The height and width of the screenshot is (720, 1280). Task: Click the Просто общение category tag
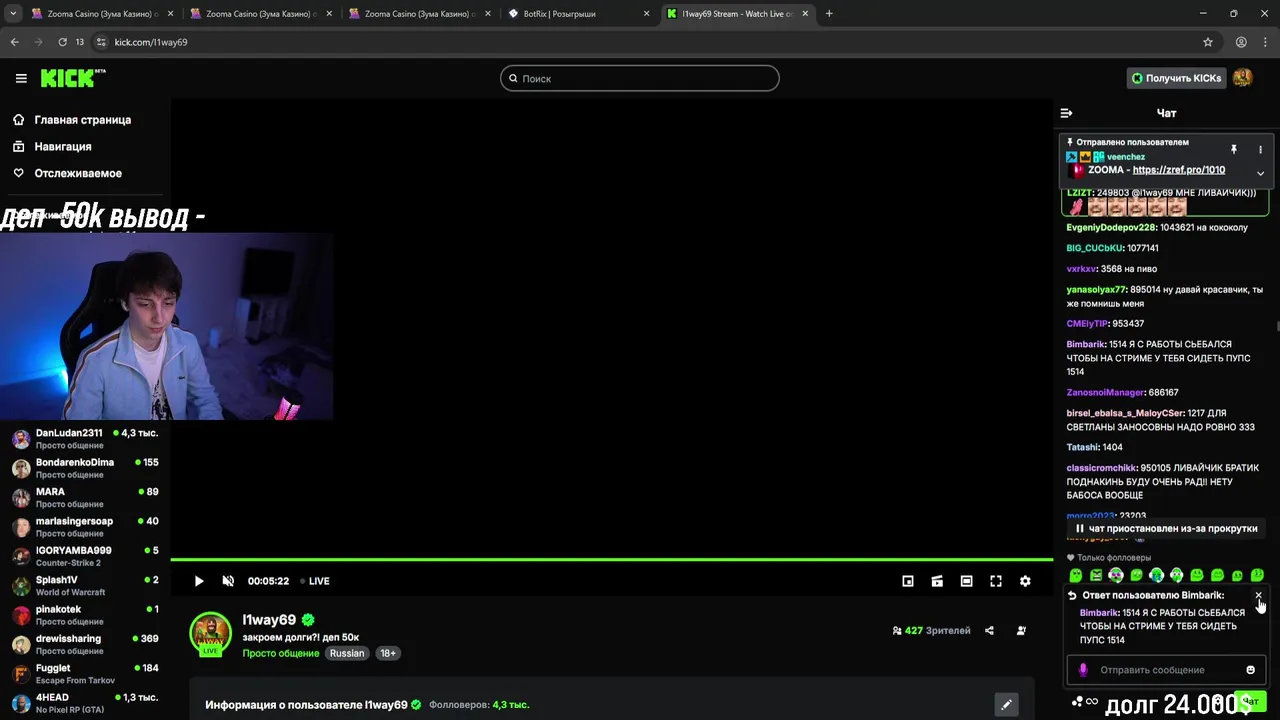pyautogui.click(x=281, y=653)
